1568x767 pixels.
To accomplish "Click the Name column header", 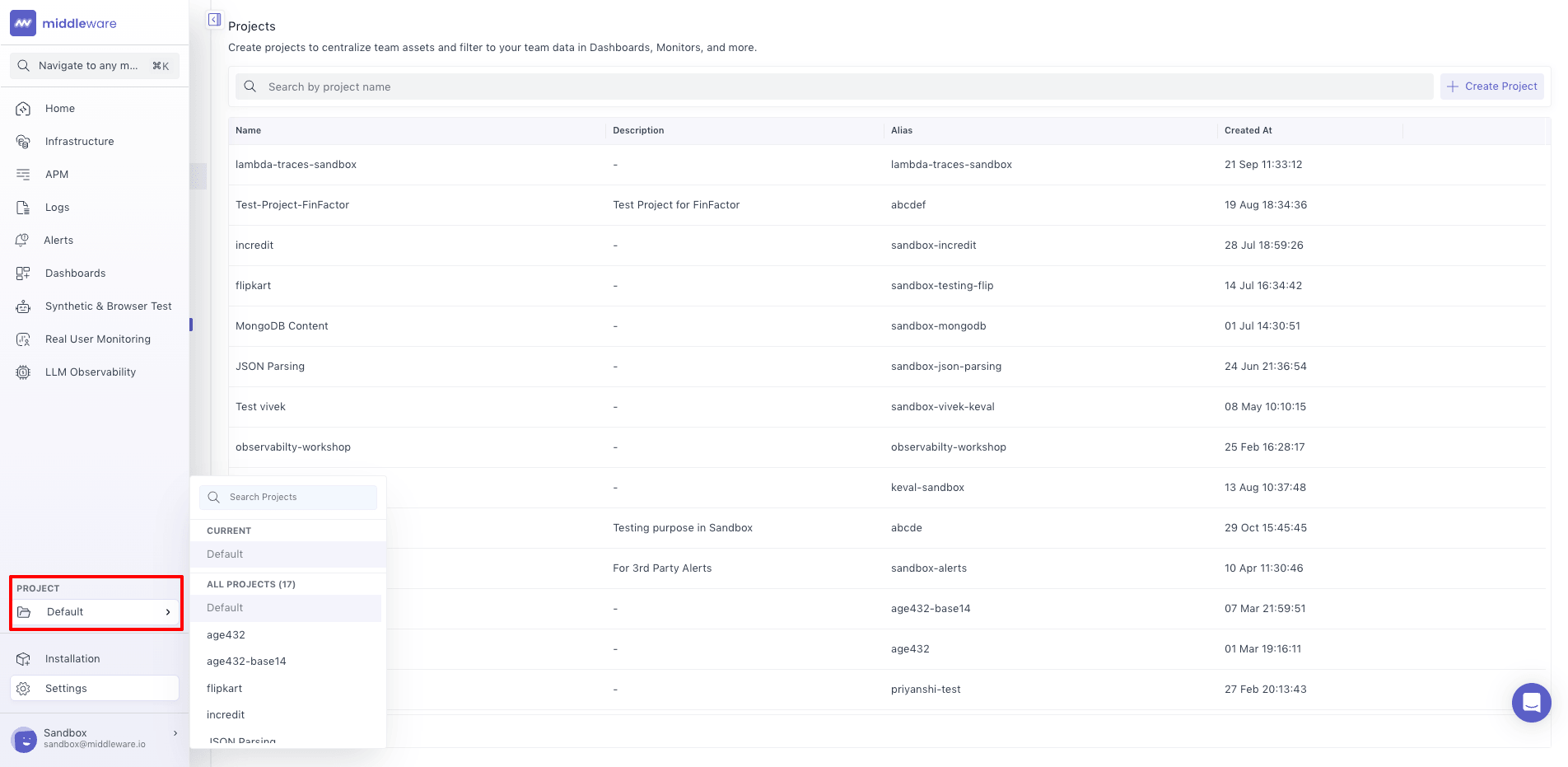I will click(x=248, y=130).
